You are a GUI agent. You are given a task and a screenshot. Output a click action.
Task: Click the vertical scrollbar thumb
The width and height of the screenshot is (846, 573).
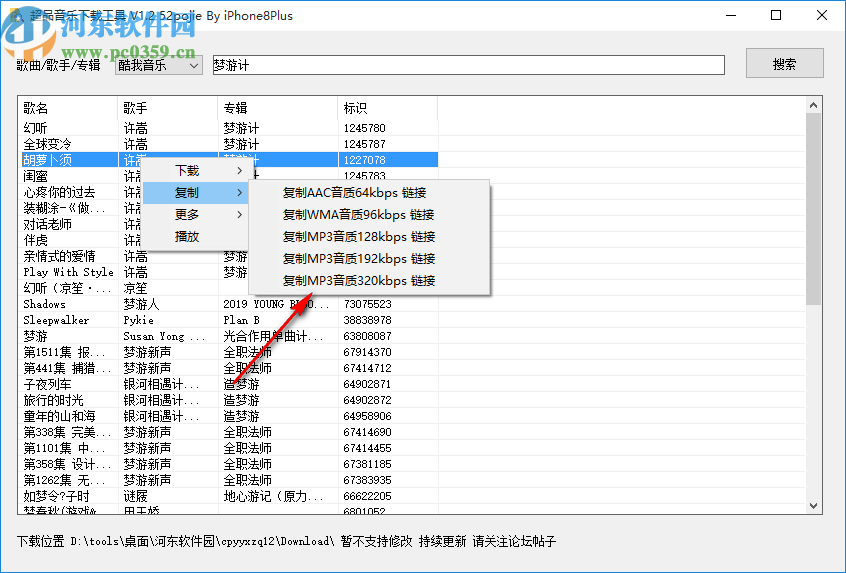pos(814,209)
